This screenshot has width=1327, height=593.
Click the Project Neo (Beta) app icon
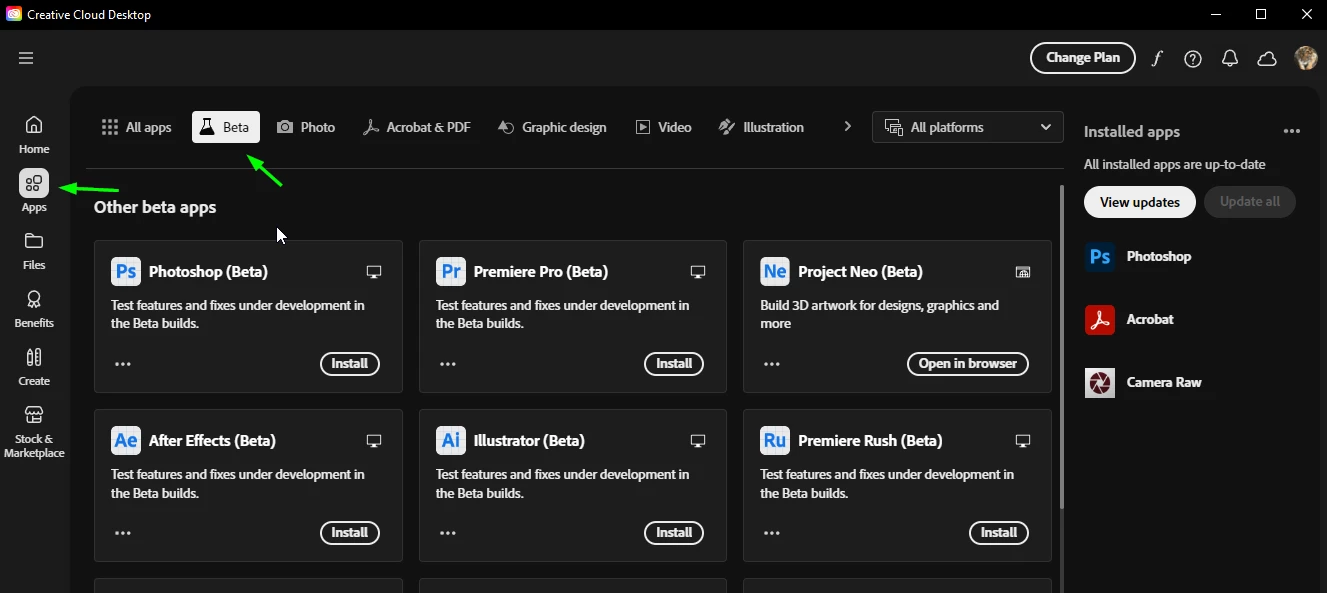[x=775, y=271]
